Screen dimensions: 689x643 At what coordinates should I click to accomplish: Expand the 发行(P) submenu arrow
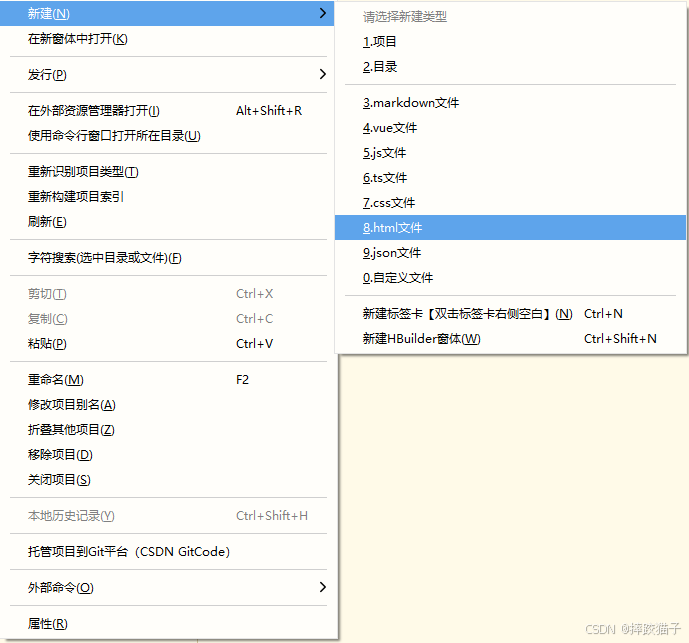323,74
